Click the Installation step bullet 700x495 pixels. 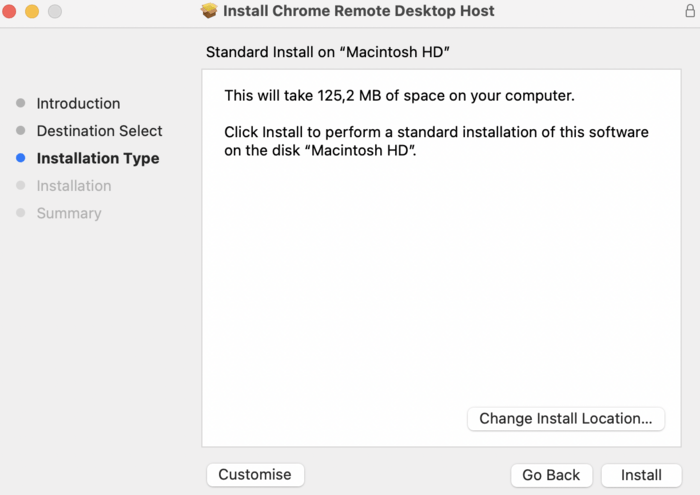(x=21, y=185)
